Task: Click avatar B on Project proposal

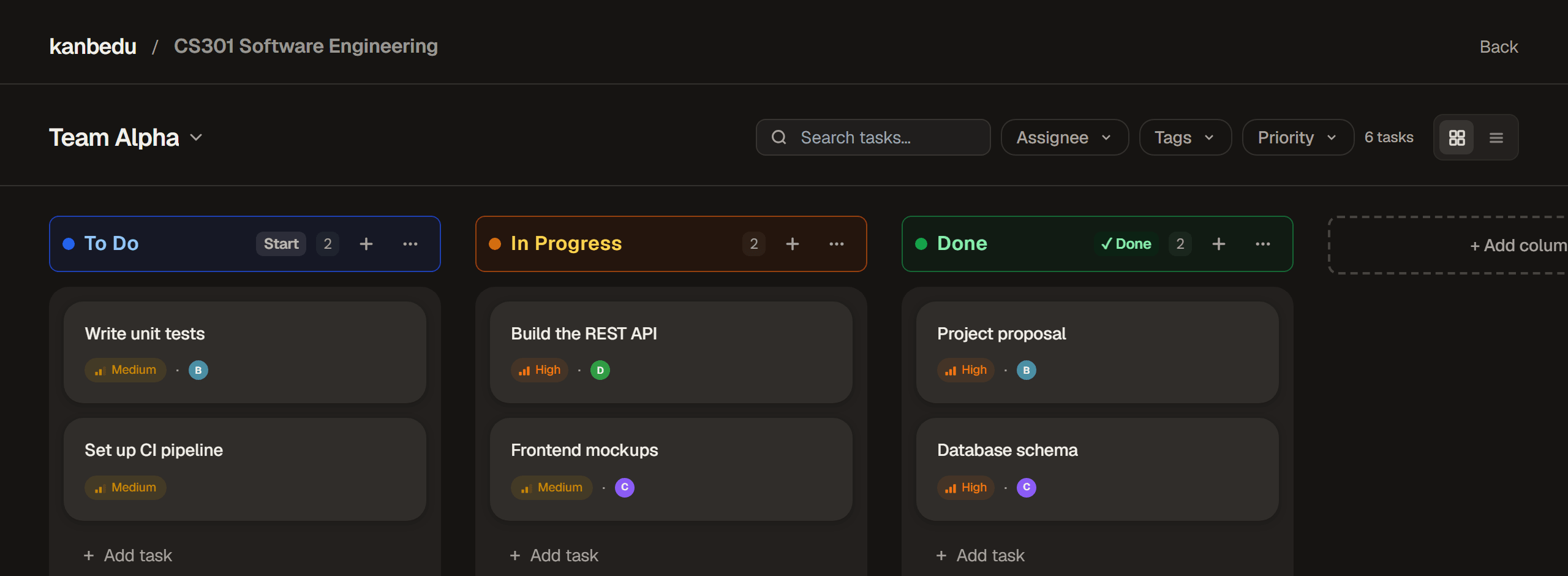Action: click(1027, 370)
